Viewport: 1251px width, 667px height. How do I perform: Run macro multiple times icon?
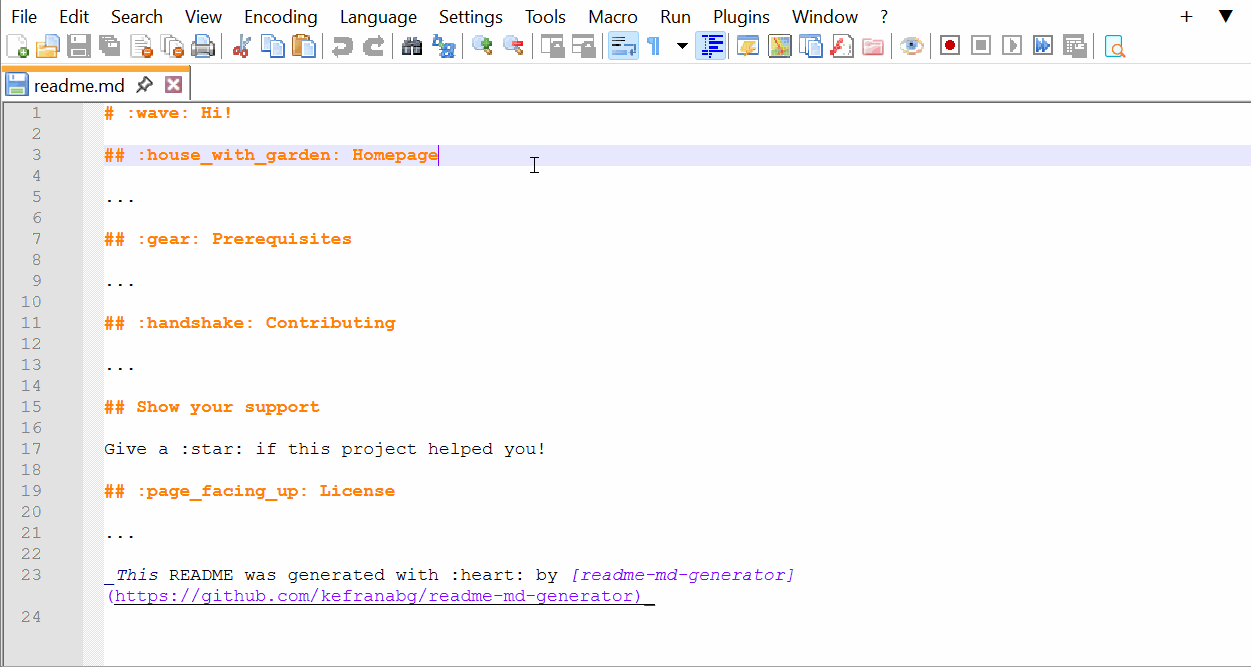(1043, 45)
